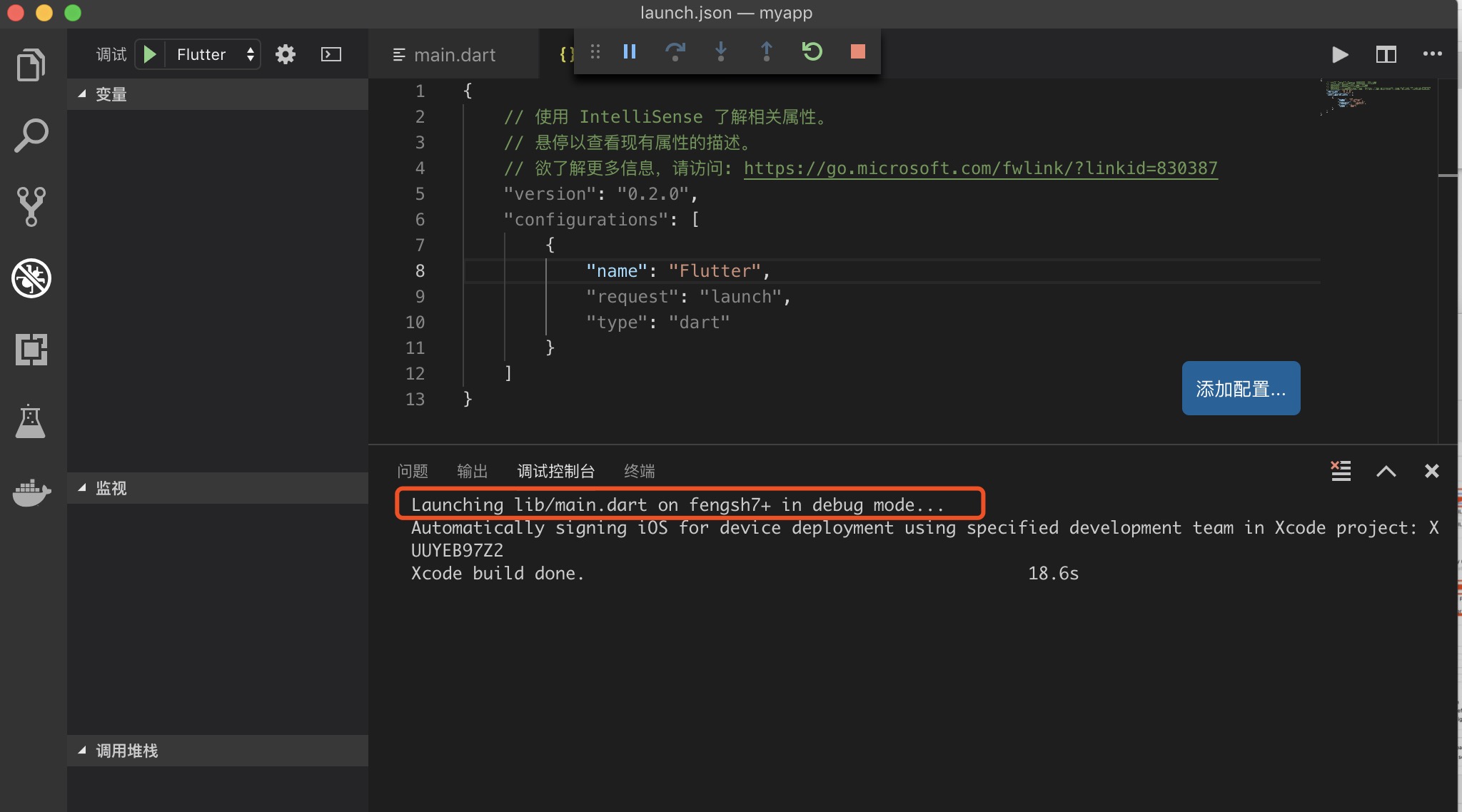Open Flutter debug configuration dropdown
This screenshot has width=1462, height=812.
pyautogui.click(x=214, y=54)
